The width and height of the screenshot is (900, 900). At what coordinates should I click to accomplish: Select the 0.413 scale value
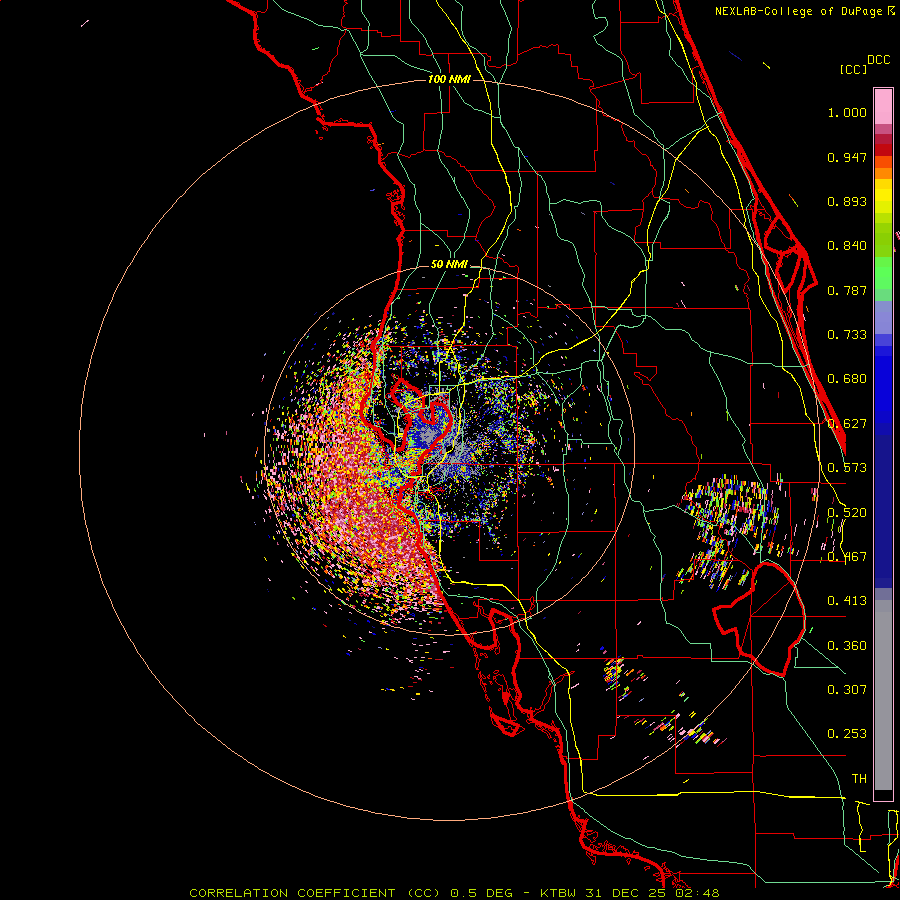pyautogui.click(x=847, y=601)
